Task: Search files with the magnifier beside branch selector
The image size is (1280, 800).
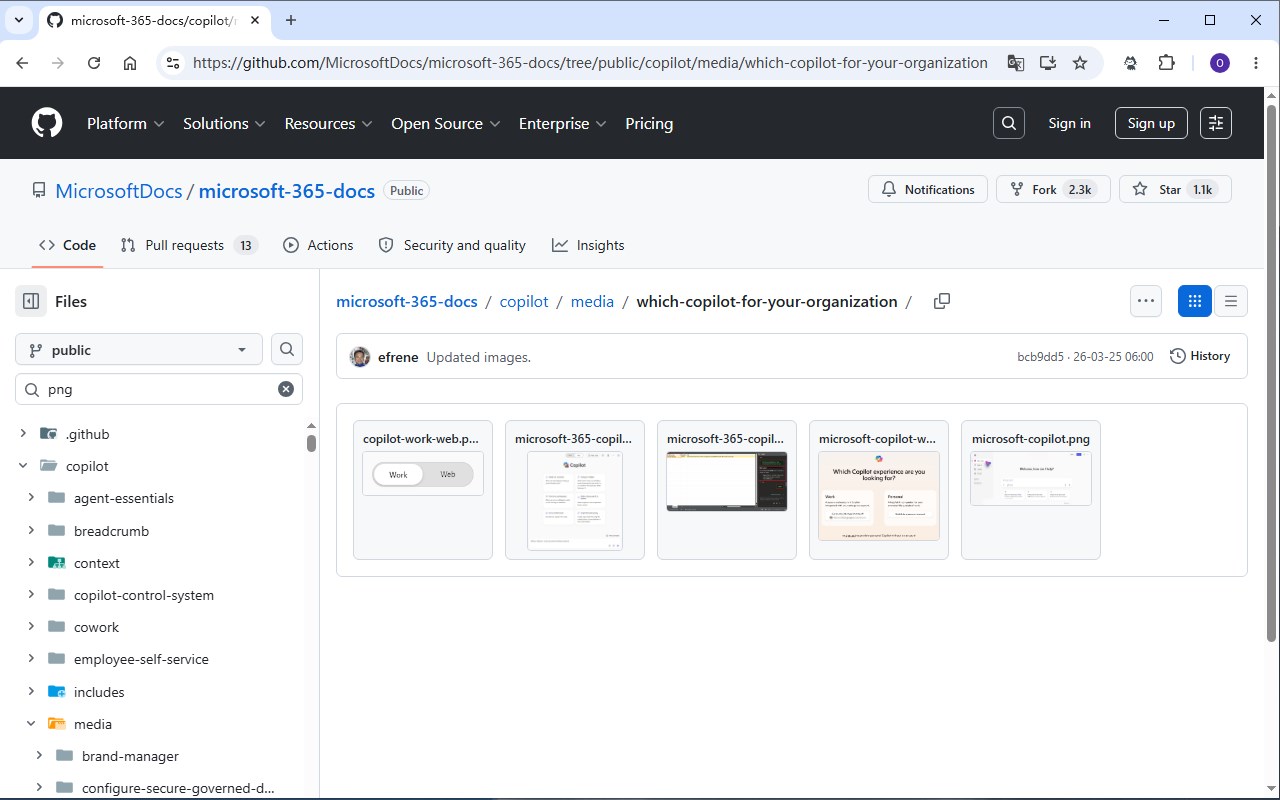Action: (287, 349)
